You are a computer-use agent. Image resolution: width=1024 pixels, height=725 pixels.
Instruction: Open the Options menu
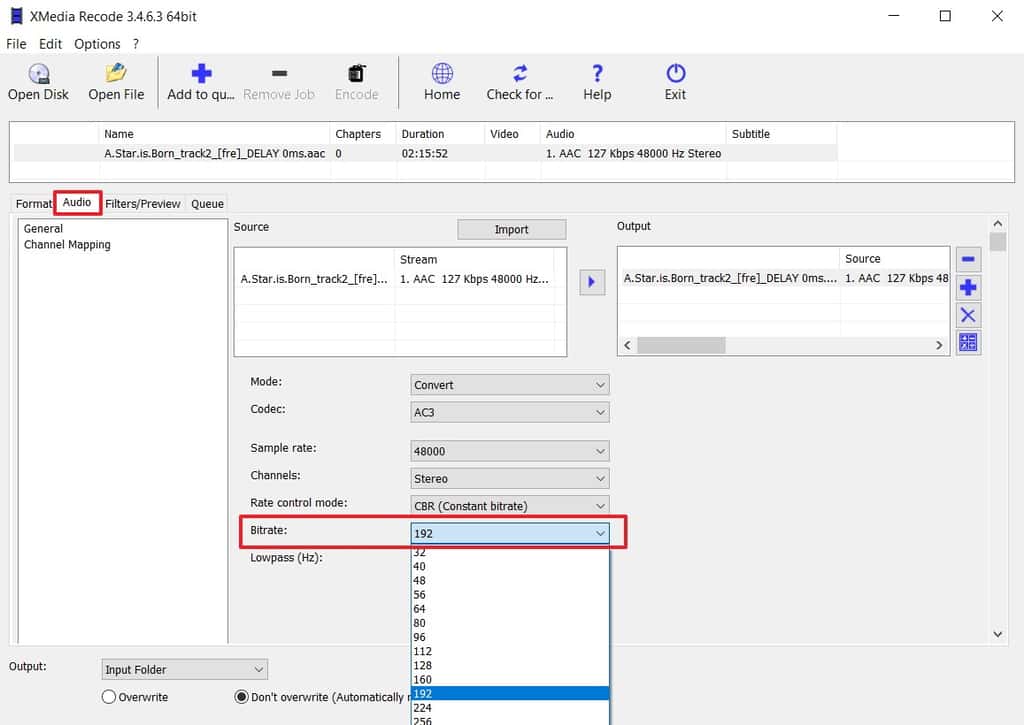pos(97,43)
